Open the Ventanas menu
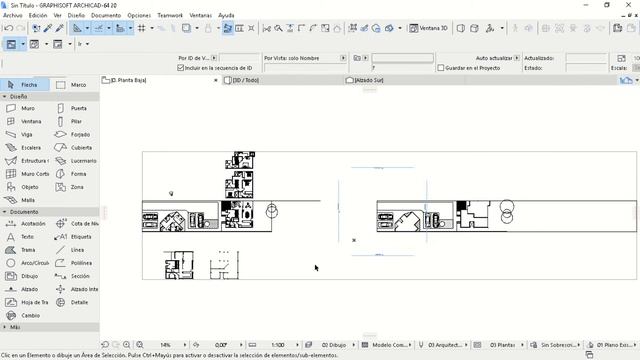The height and width of the screenshot is (360, 640). [x=200, y=15]
